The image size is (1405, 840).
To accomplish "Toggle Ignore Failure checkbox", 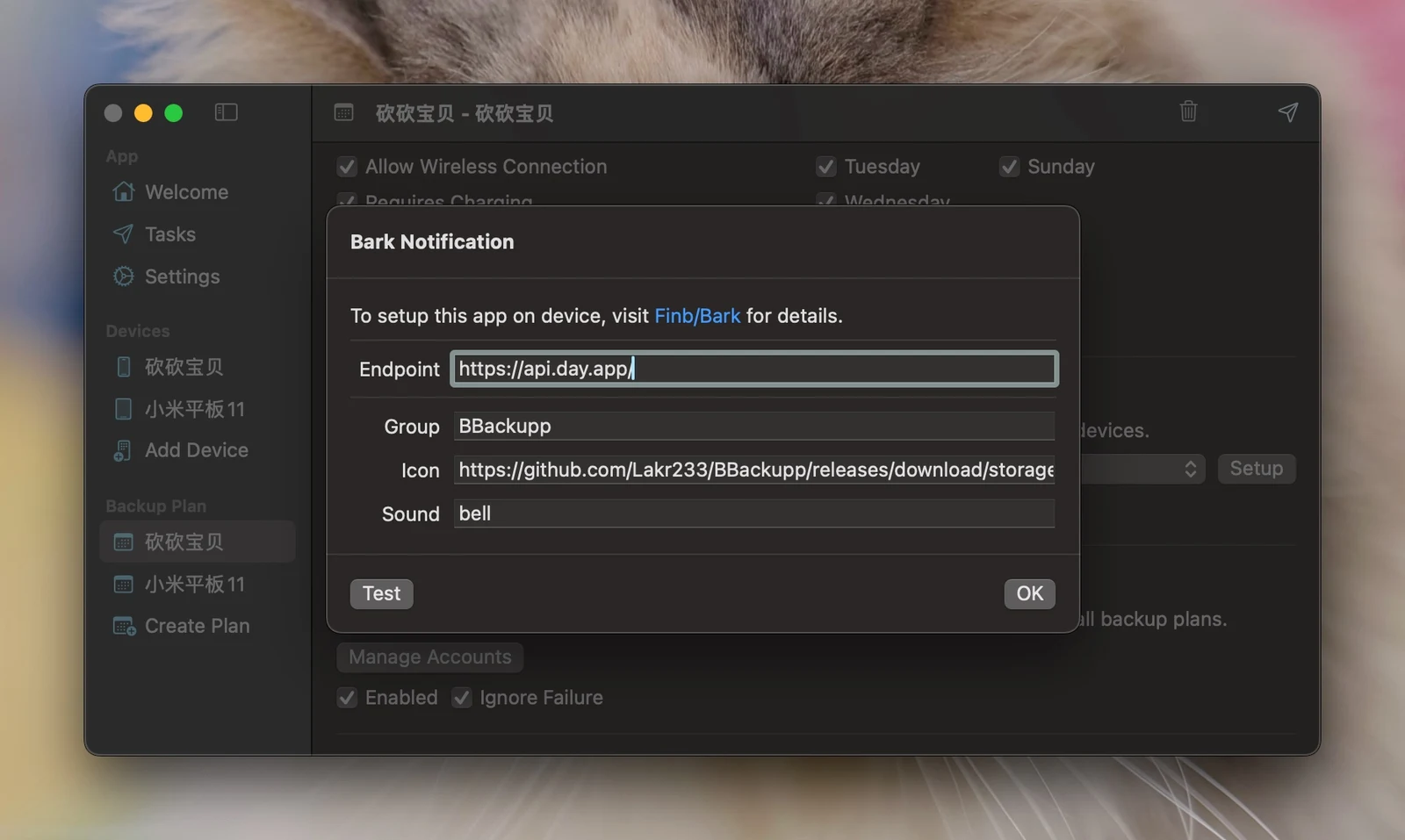I will pyautogui.click(x=461, y=698).
